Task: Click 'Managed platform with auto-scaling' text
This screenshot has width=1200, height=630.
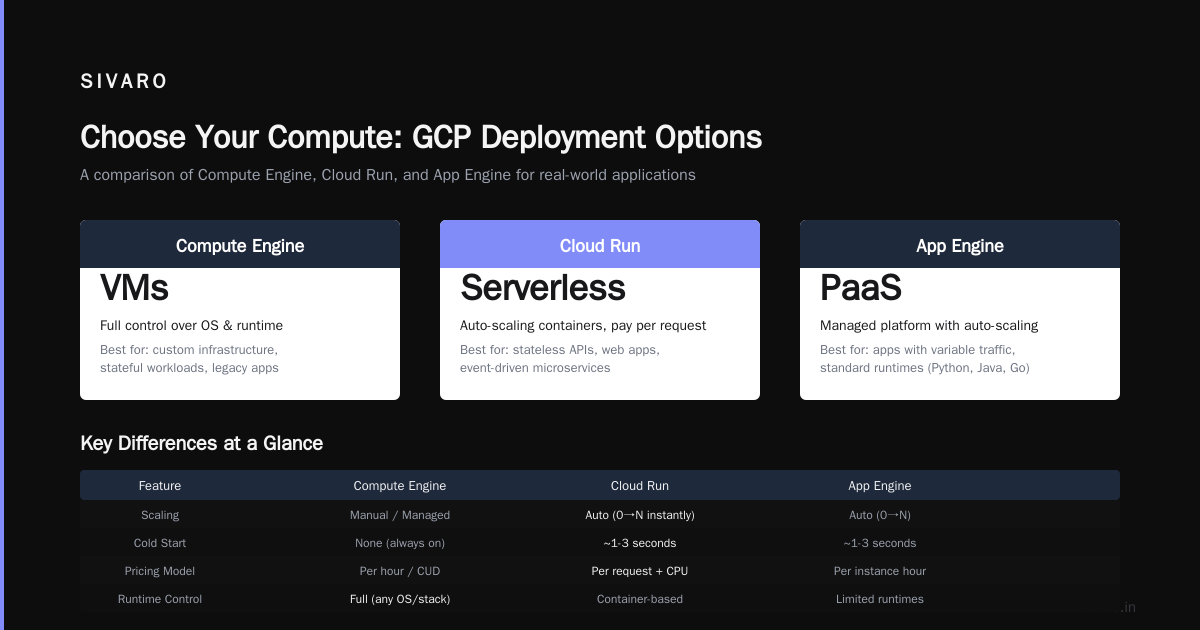Action: [x=929, y=325]
